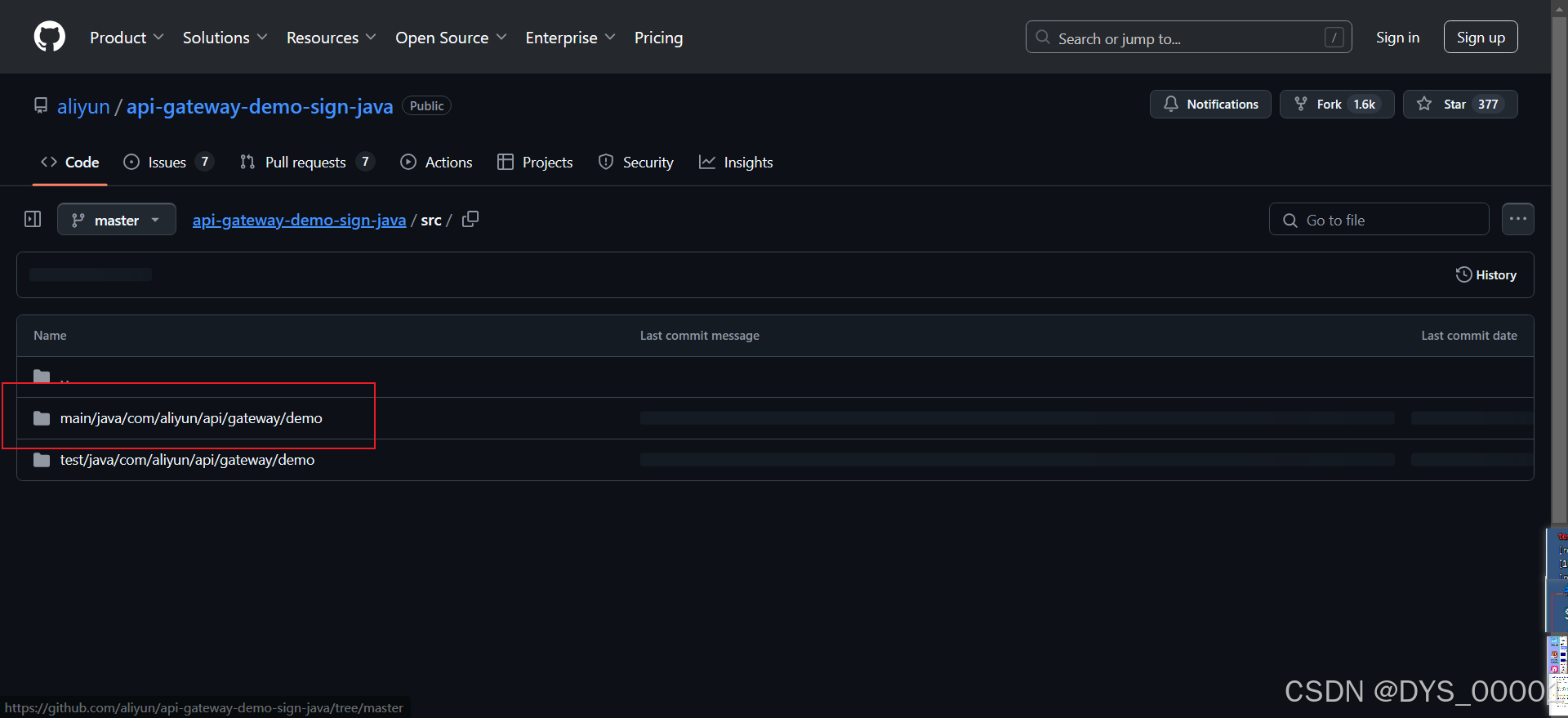Switch to the Issues tab
This screenshot has width=1568, height=718.
(168, 163)
